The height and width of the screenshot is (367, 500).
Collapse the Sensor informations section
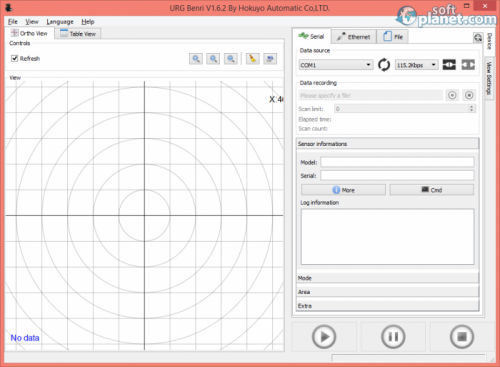point(387,144)
